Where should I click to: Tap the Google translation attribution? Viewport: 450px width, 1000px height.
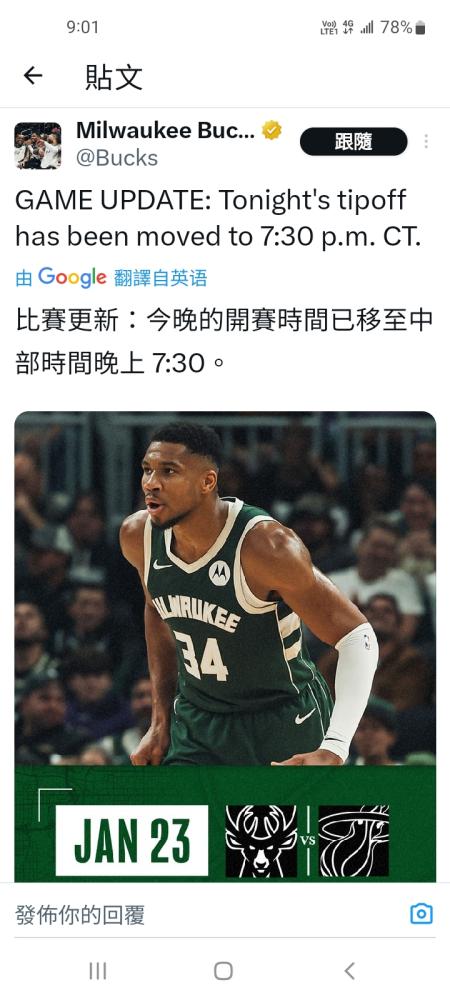(x=72, y=277)
